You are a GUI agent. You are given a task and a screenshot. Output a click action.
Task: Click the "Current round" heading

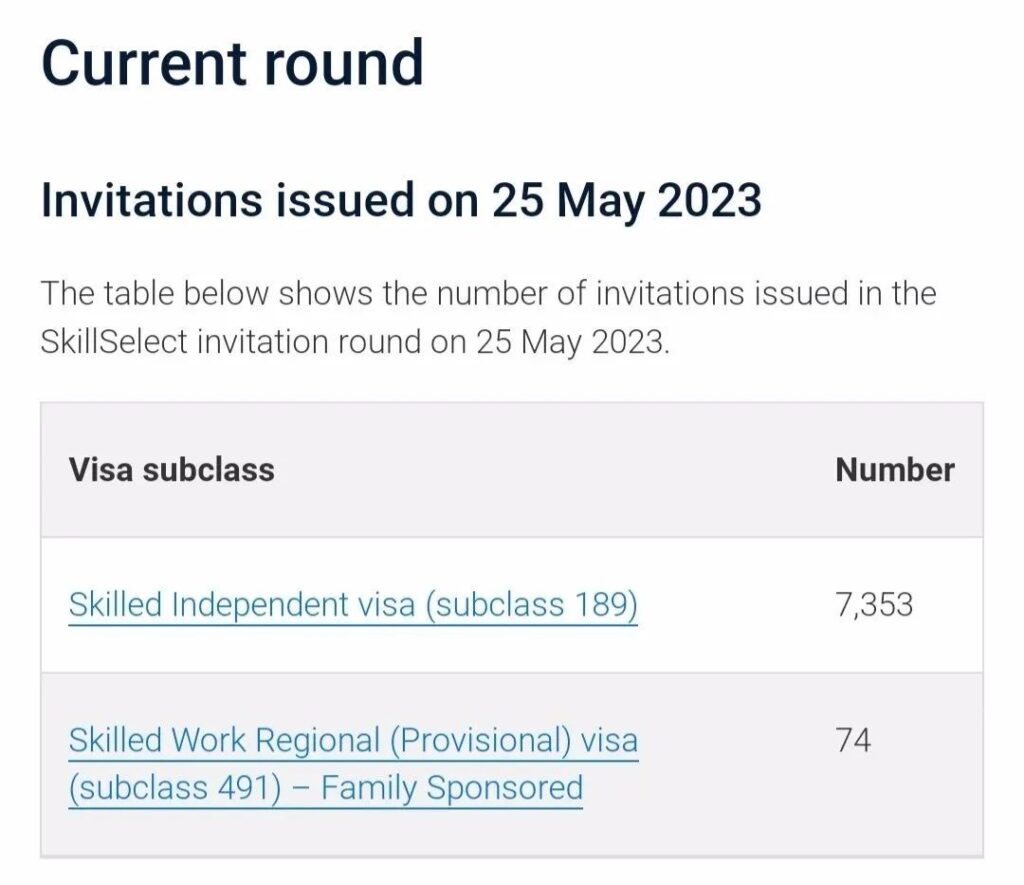(x=232, y=62)
